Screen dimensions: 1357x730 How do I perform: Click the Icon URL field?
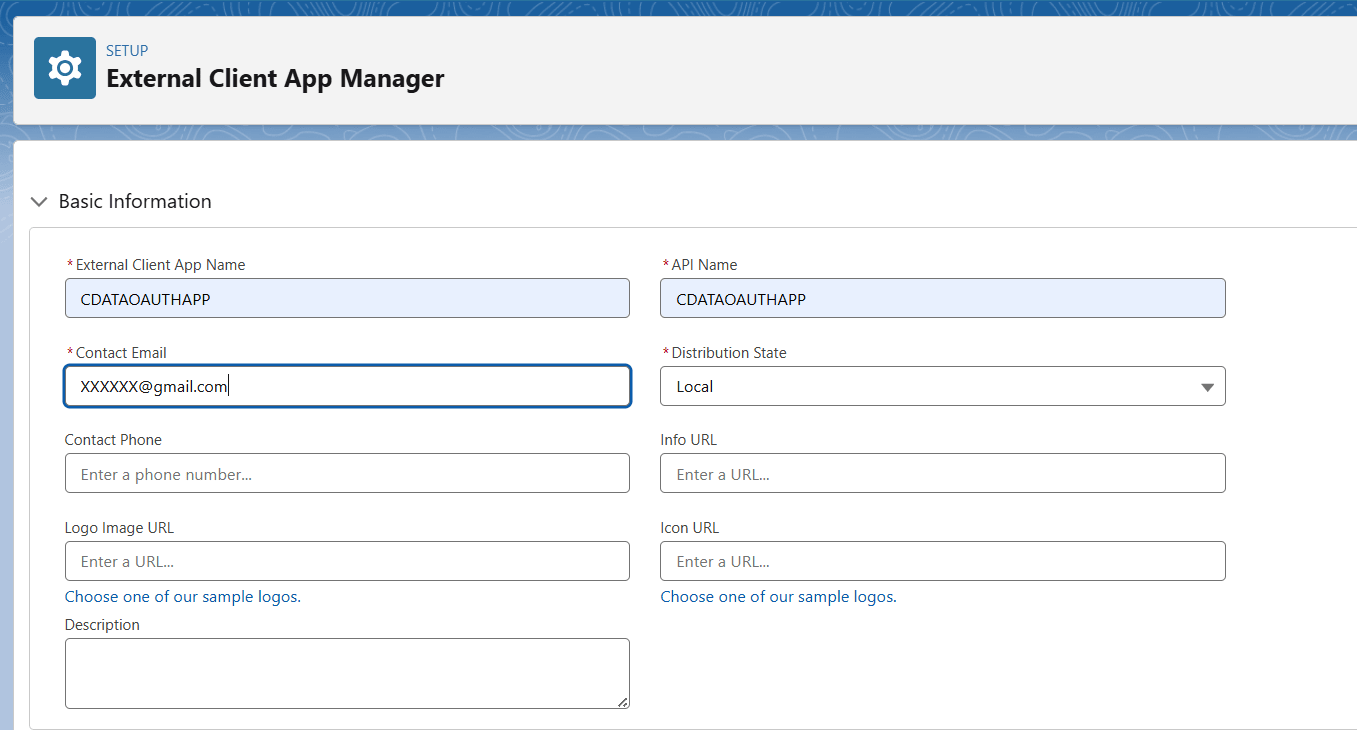[942, 561]
